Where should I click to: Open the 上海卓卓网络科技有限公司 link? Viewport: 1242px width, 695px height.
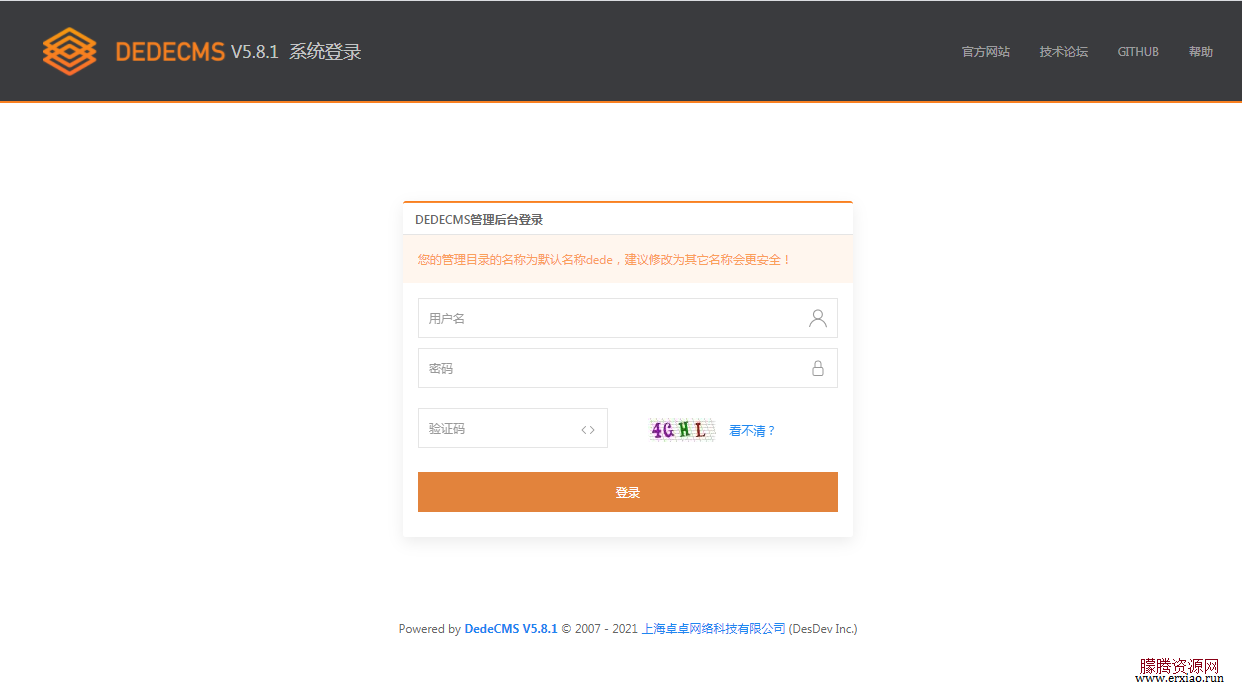(713, 629)
